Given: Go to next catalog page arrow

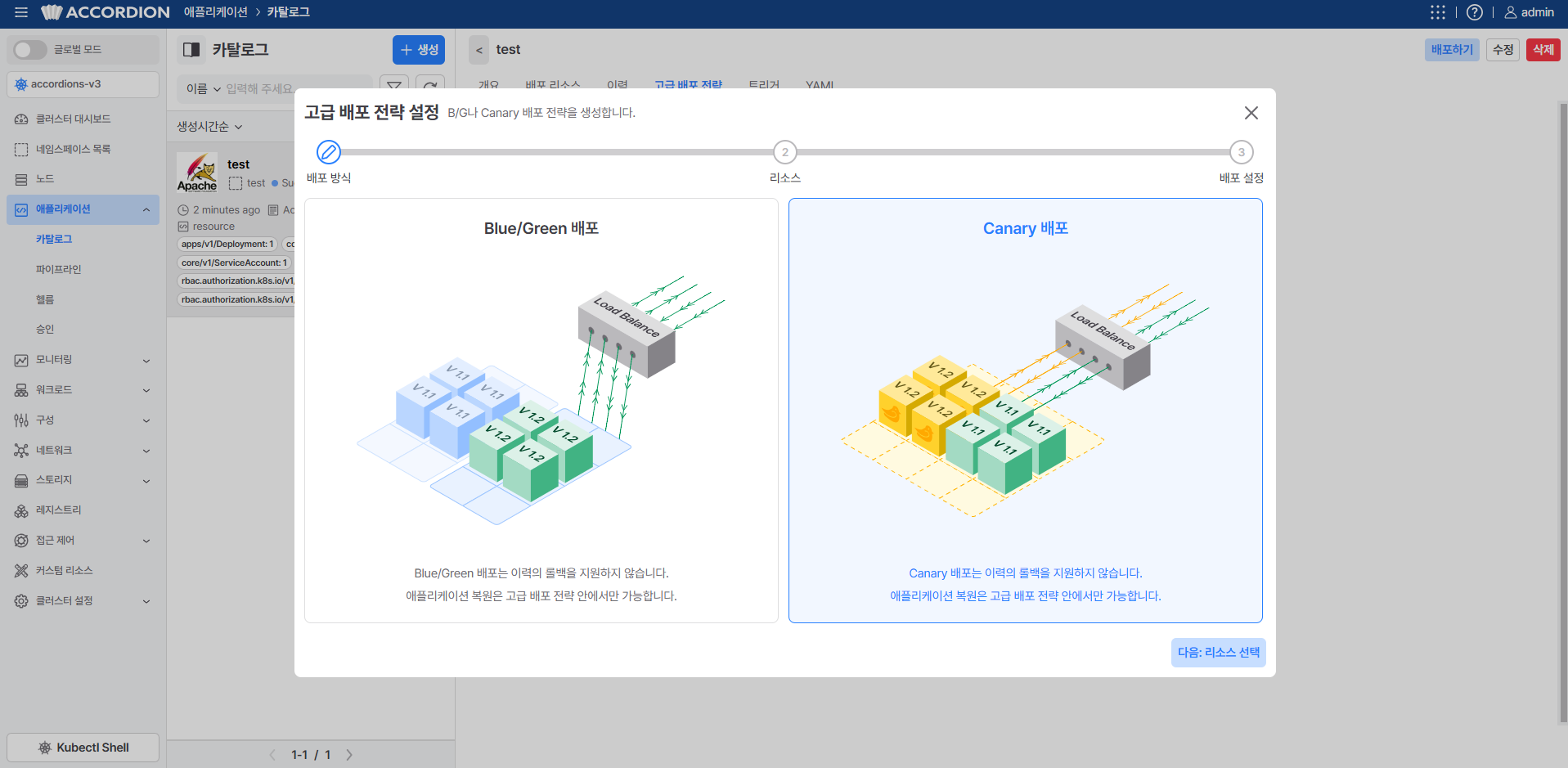Looking at the screenshot, I should 349,755.
